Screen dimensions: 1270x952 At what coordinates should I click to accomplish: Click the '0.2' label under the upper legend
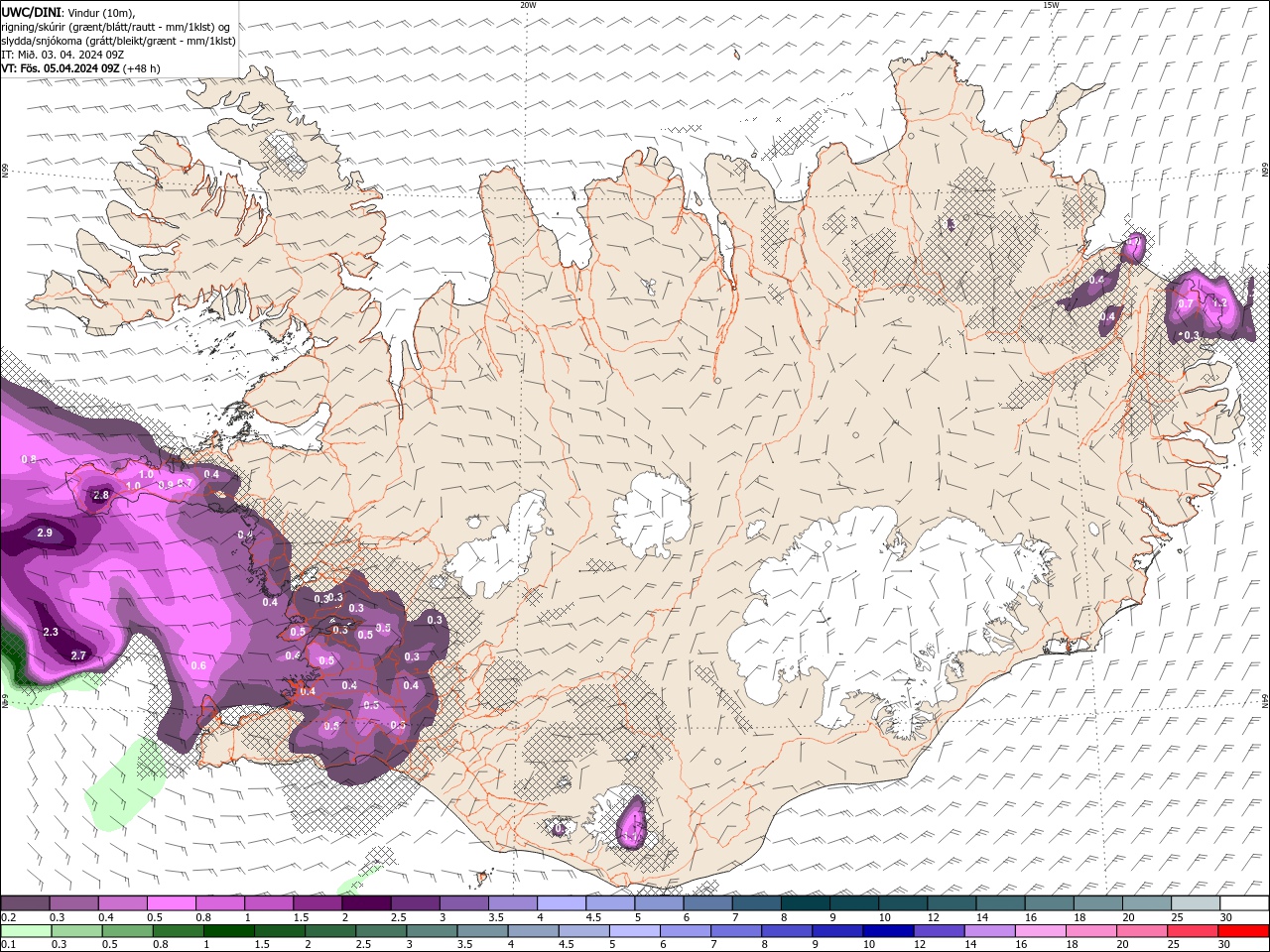(9, 917)
